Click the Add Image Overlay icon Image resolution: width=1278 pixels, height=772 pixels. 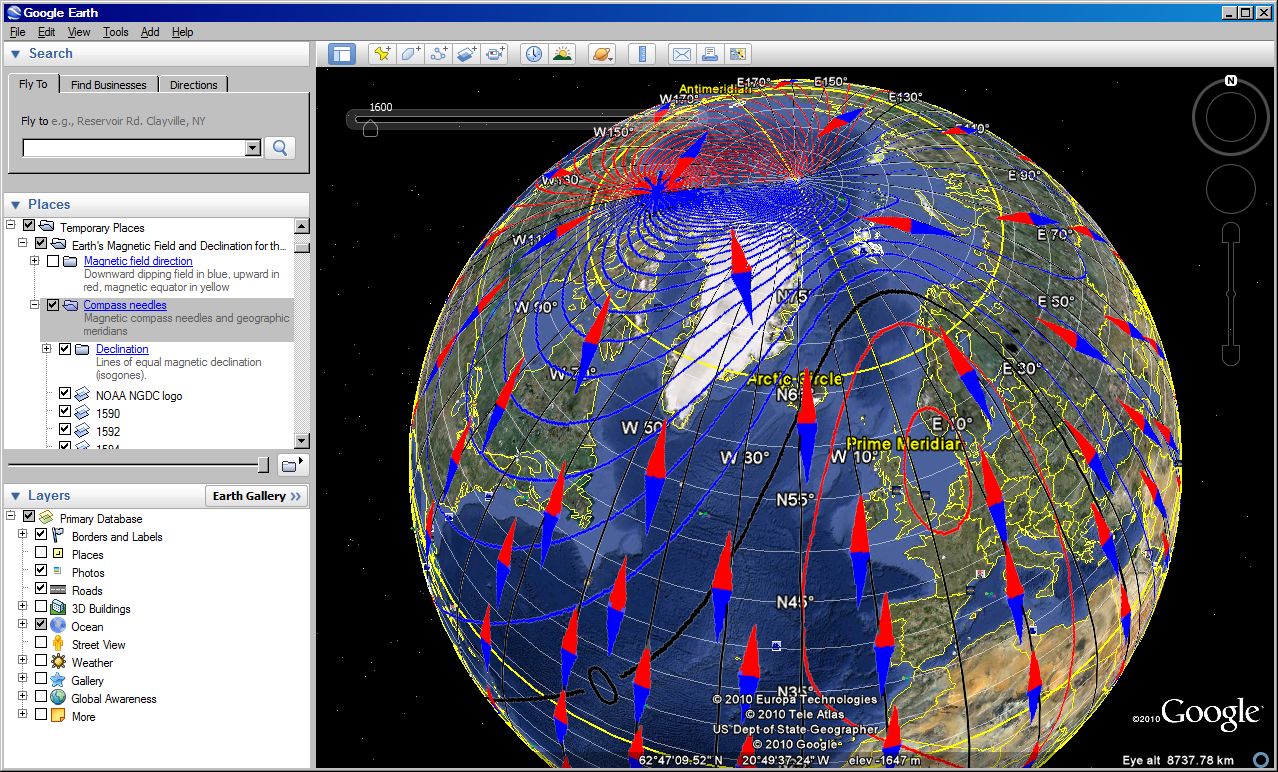click(x=466, y=54)
